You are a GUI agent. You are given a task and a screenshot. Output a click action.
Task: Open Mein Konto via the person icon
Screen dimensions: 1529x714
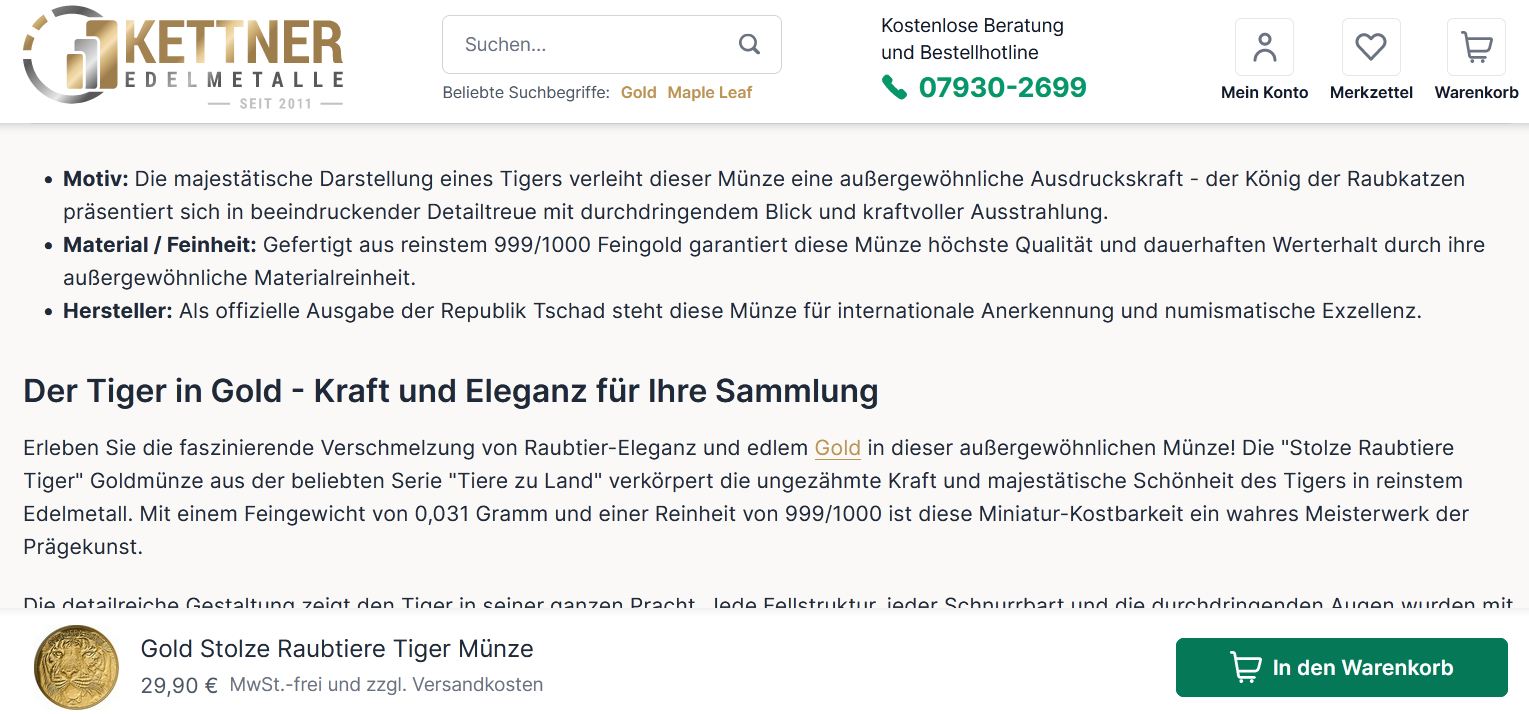pyautogui.click(x=1264, y=47)
